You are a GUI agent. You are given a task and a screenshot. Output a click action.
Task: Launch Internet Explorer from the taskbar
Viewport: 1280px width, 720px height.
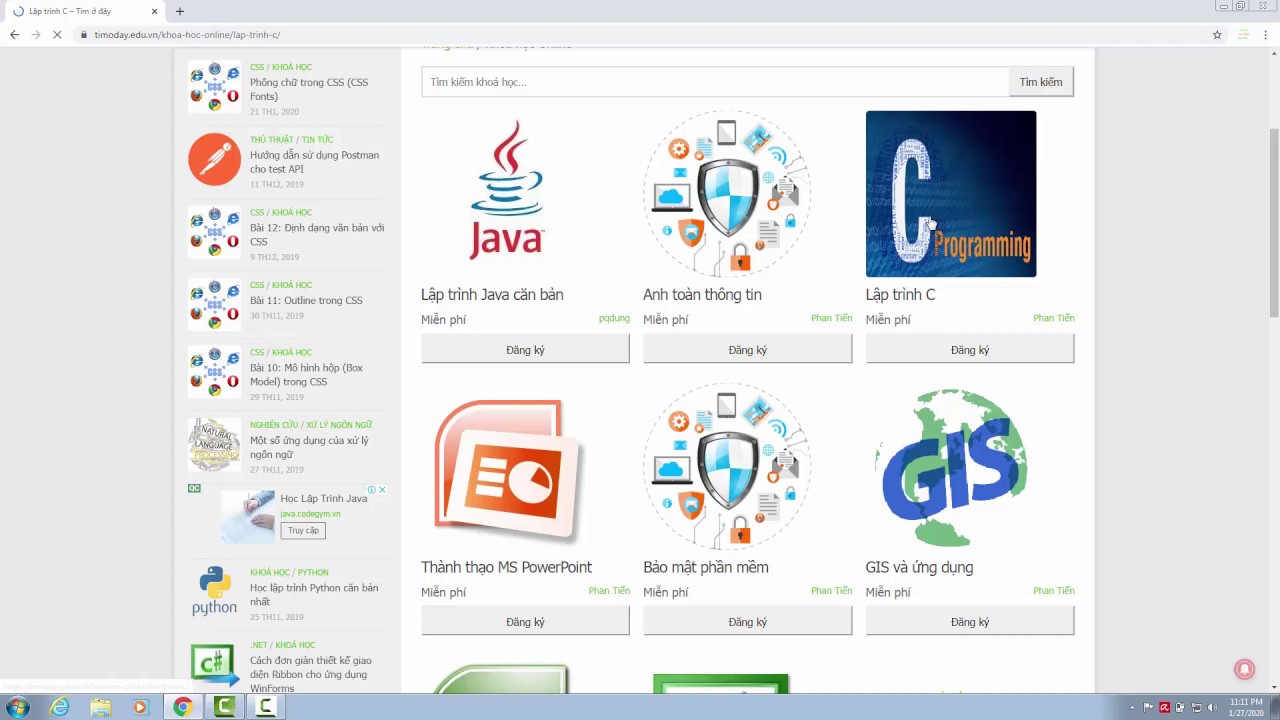60,708
